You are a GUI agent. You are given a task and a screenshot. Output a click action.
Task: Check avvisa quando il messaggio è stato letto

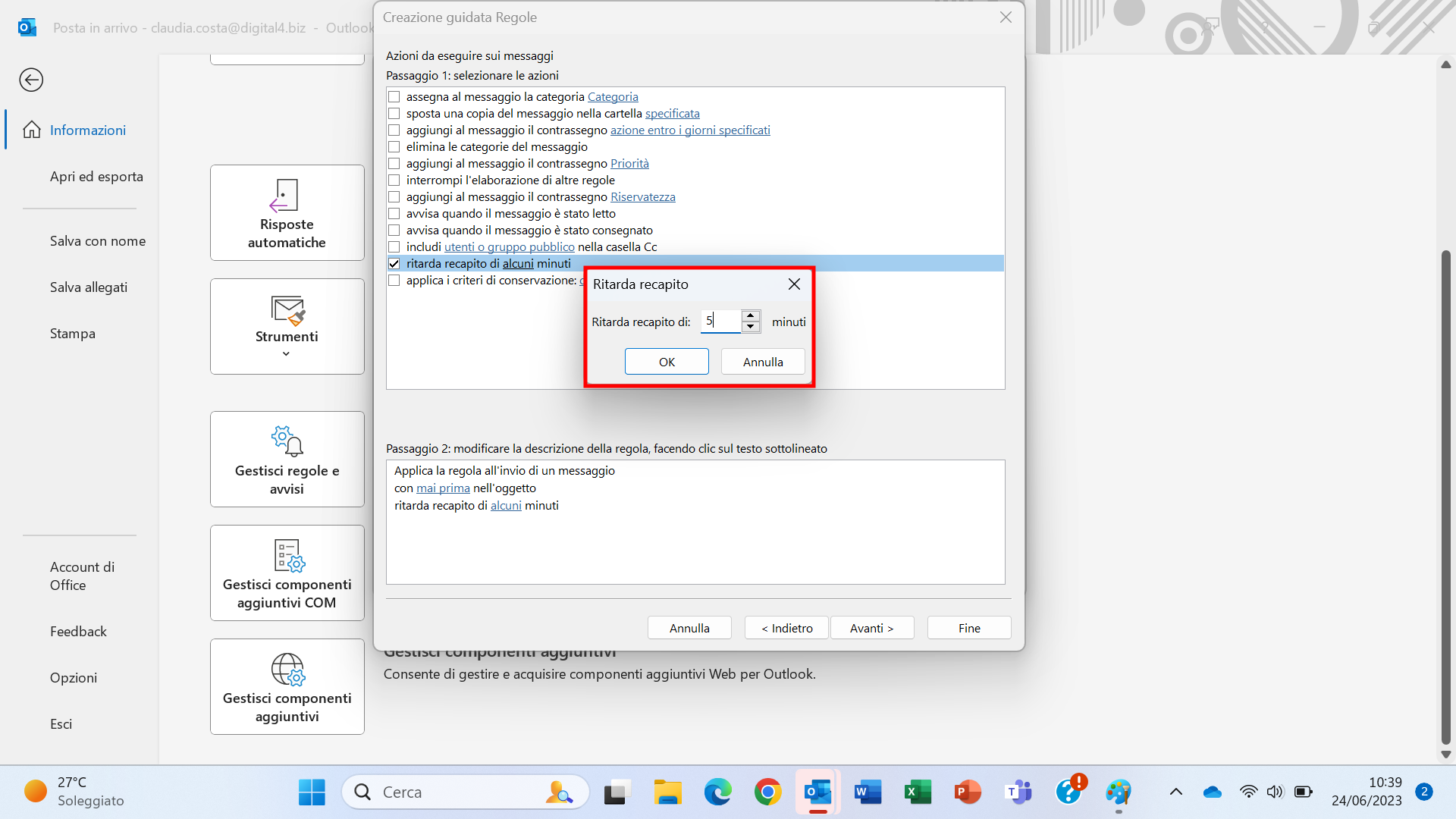point(394,213)
